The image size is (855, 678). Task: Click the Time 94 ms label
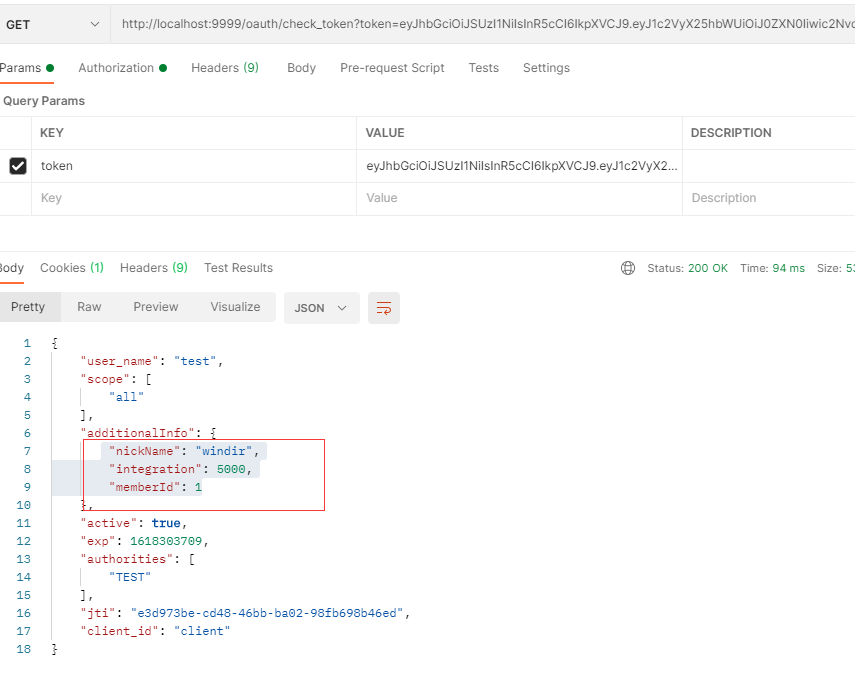(772, 268)
